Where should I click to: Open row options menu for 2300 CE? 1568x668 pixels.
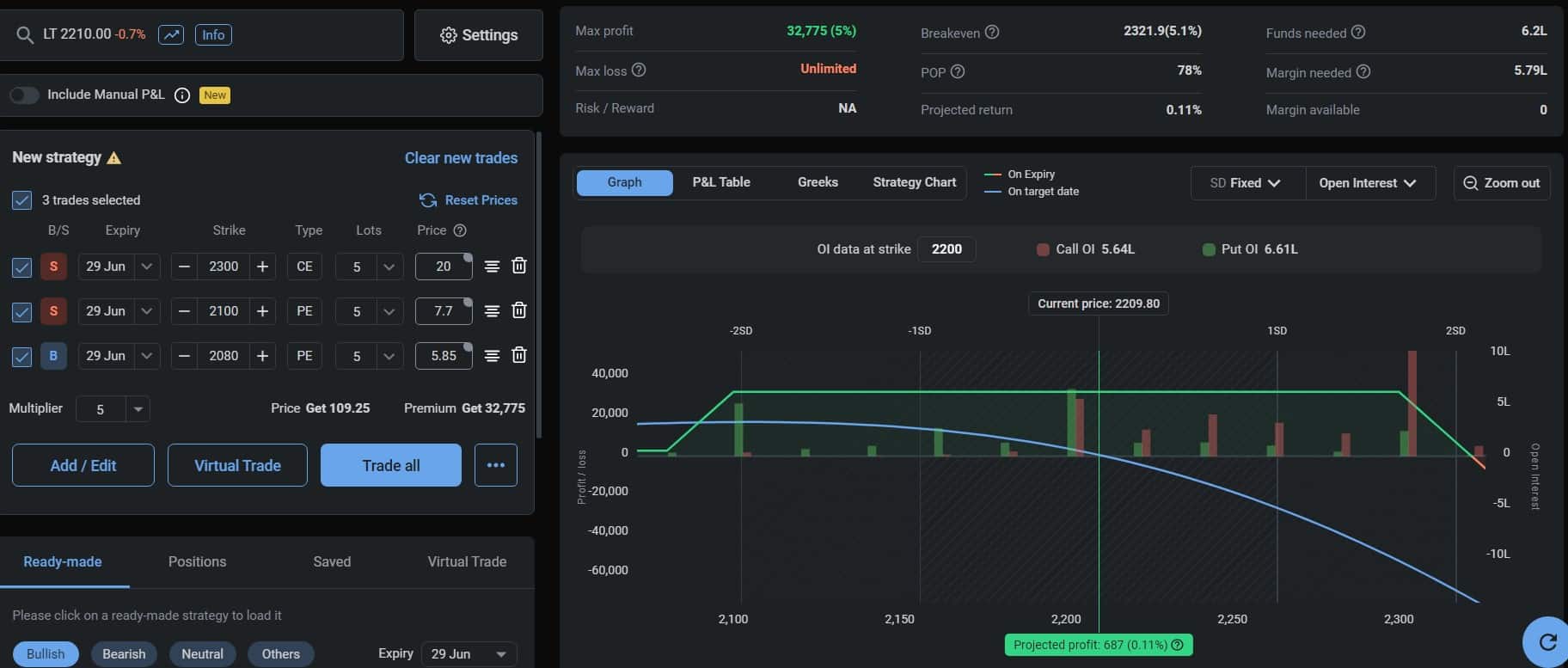[492, 267]
